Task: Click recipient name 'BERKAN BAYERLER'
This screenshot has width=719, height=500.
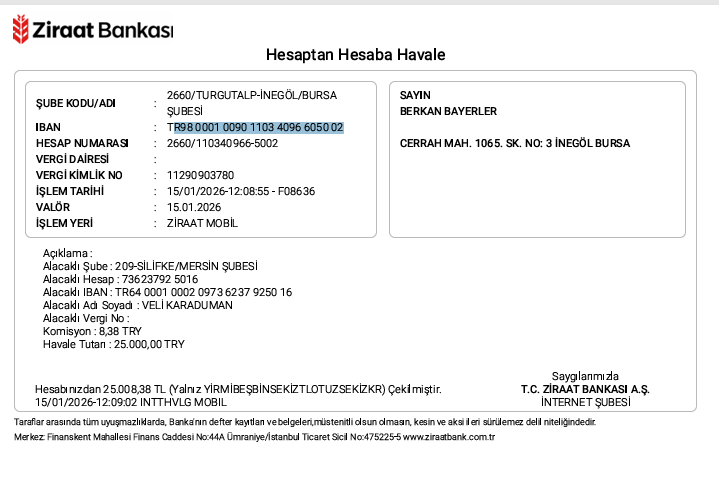Action: [x=448, y=111]
